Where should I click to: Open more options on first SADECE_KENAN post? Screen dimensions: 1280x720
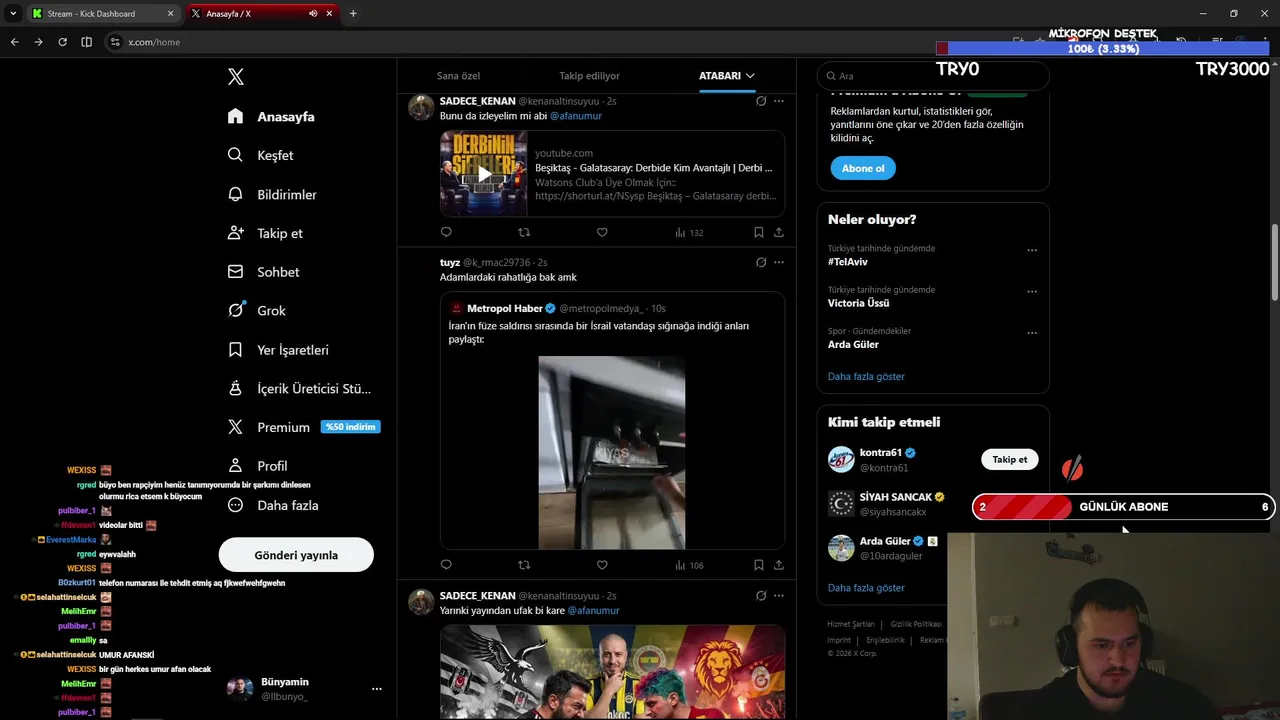[779, 101]
